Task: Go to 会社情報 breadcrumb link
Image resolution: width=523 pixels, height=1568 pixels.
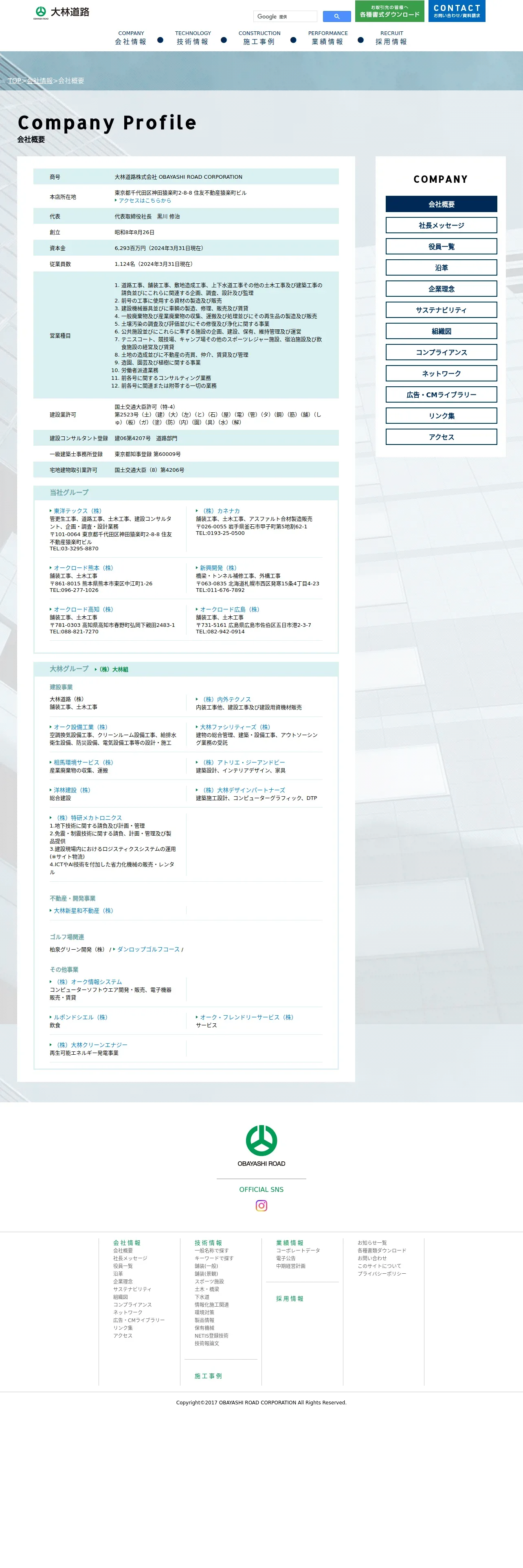Action: point(40,81)
